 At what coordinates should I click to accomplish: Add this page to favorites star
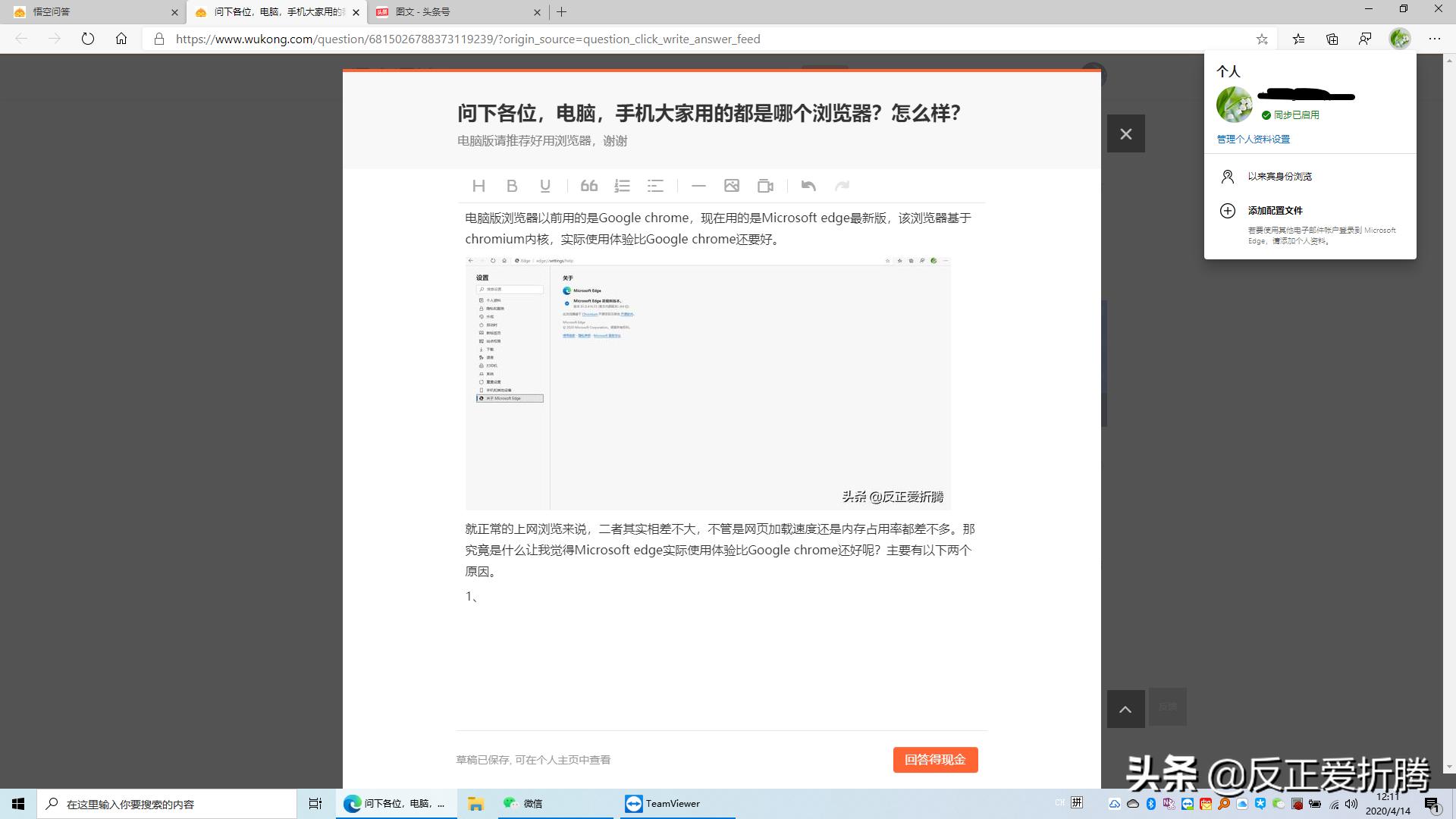click(1262, 39)
